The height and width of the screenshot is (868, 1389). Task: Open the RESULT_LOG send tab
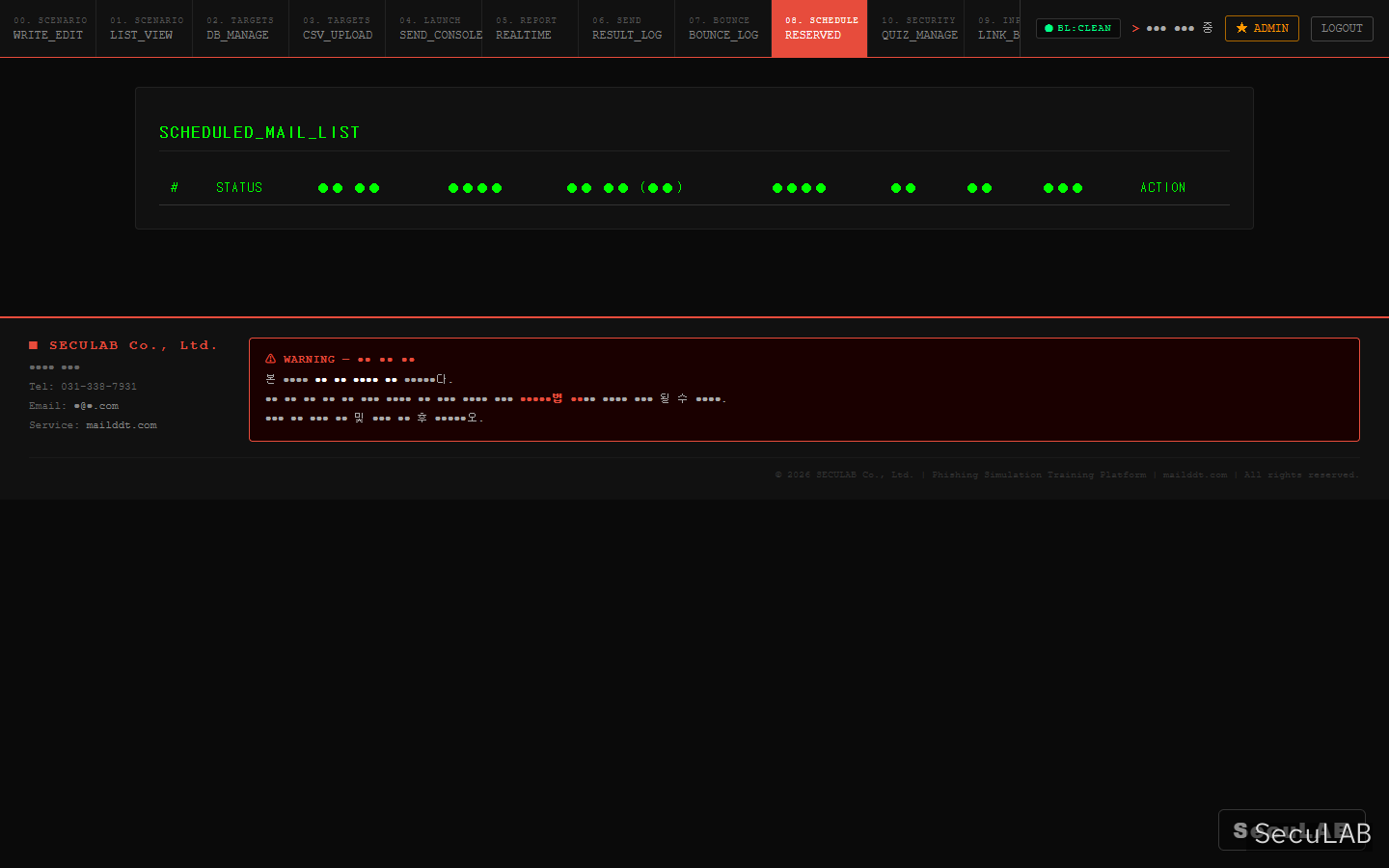point(627,29)
